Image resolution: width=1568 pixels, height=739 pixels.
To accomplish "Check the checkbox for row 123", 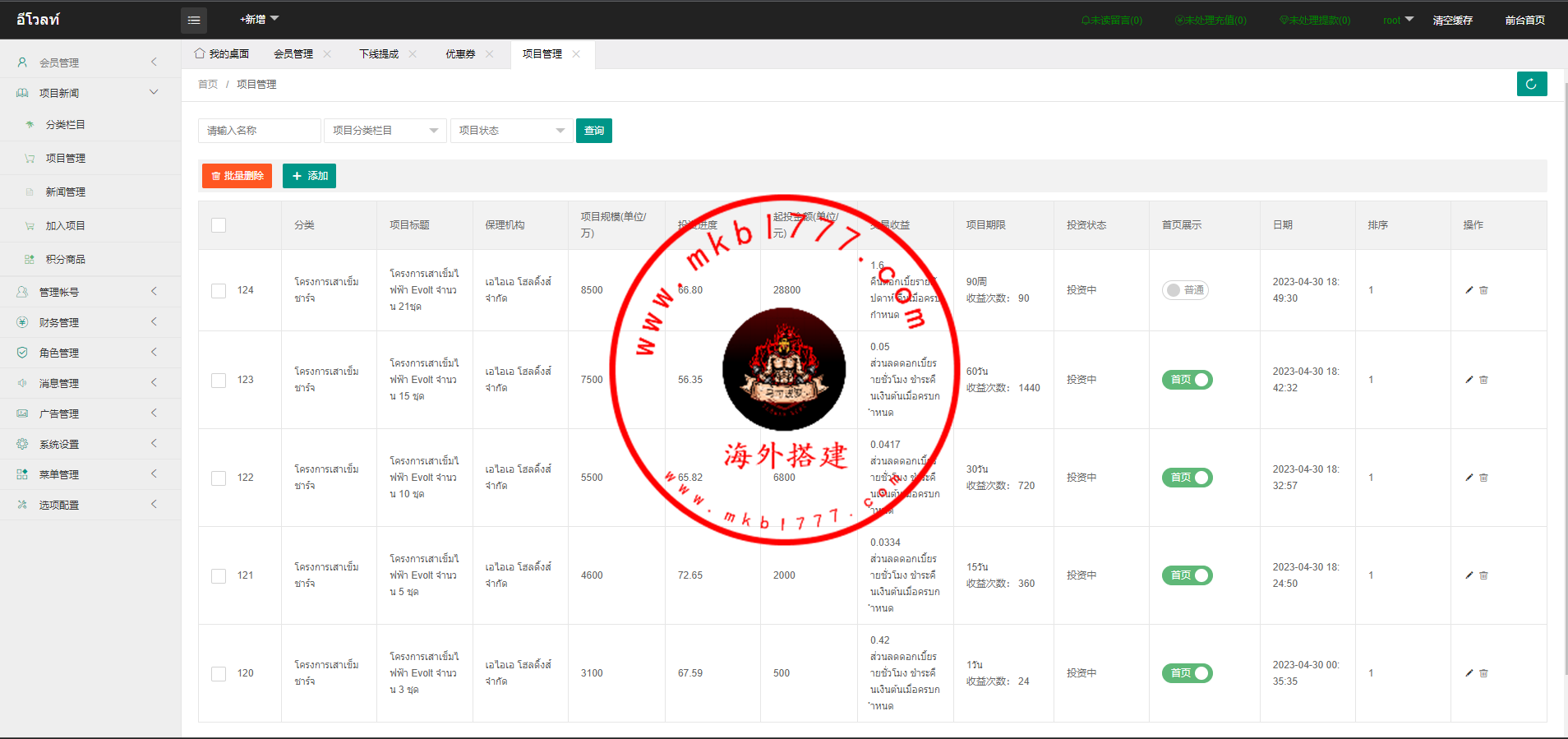I will [x=219, y=380].
